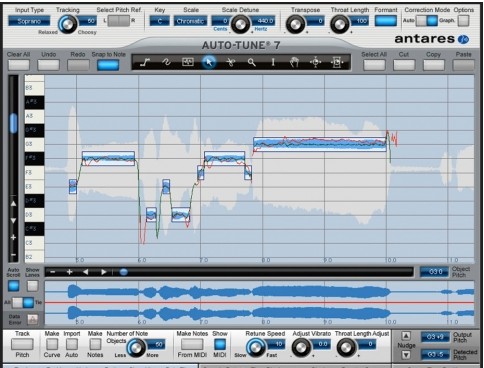The height and width of the screenshot is (368, 484).
Task: Select the I-beam tool
Action: click(273, 62)
